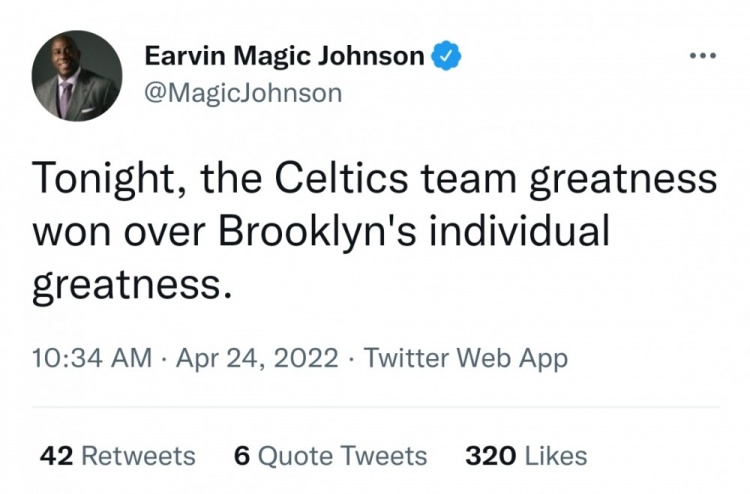Click the 10:34 AM timestamp

click(x=92, y=358)
